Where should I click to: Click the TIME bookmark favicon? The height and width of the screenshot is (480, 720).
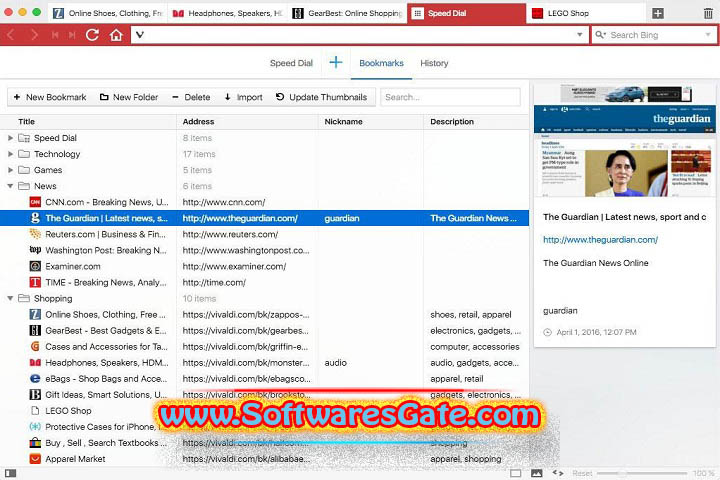(35, 282)
